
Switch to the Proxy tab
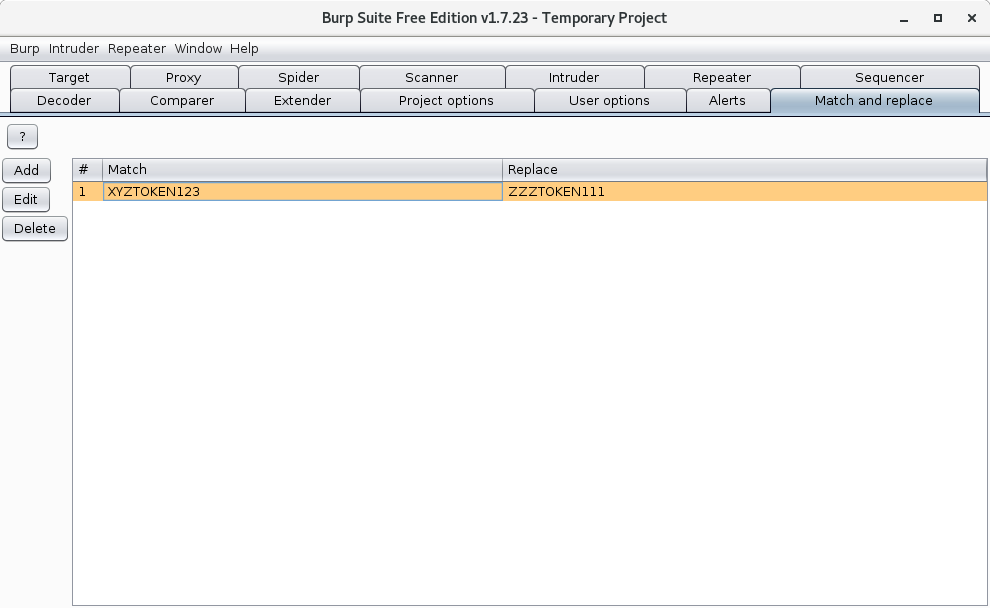[184, 77]
